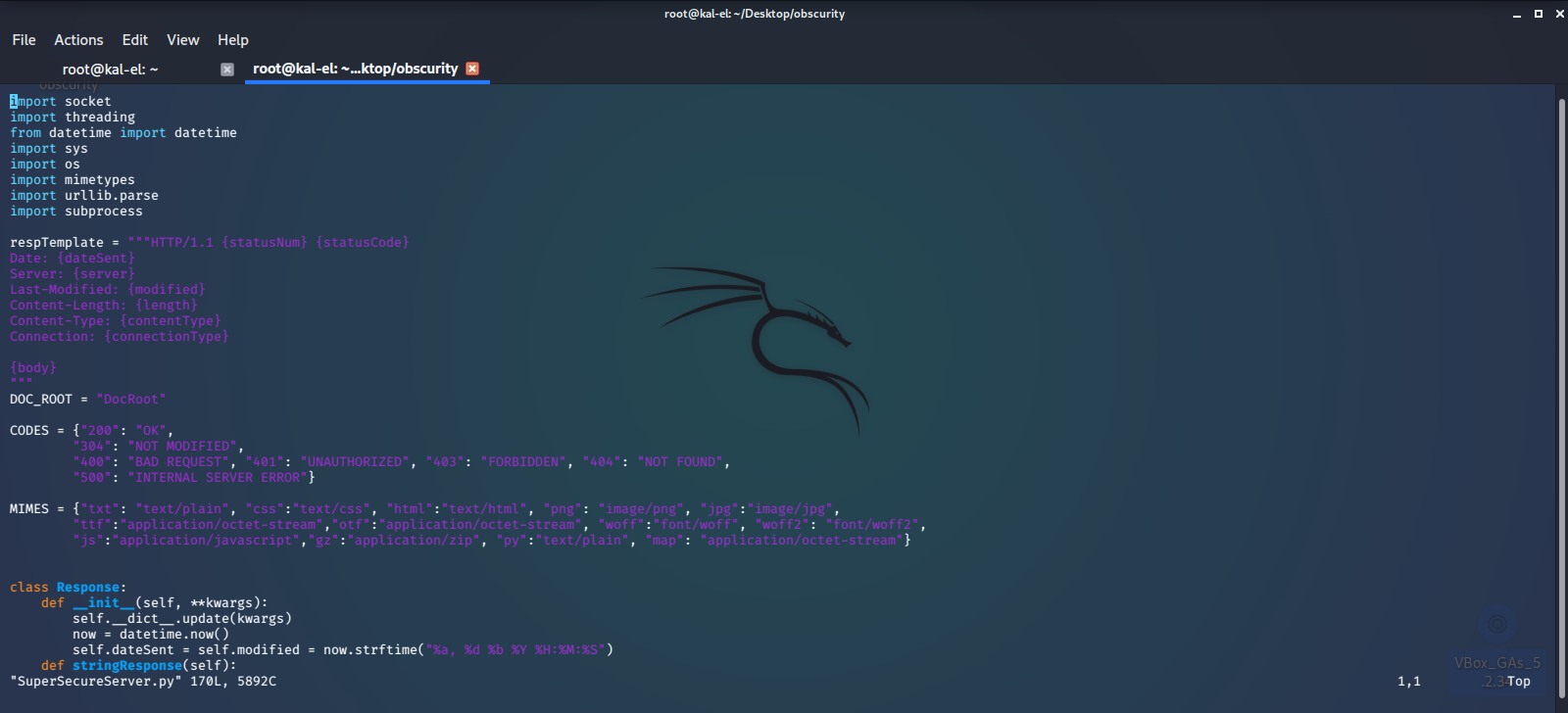Screen dimensions: 1568x713
Task: Close the root@kal-el: ~ tab
Action: pyautogui.click(x=227, y=70)
